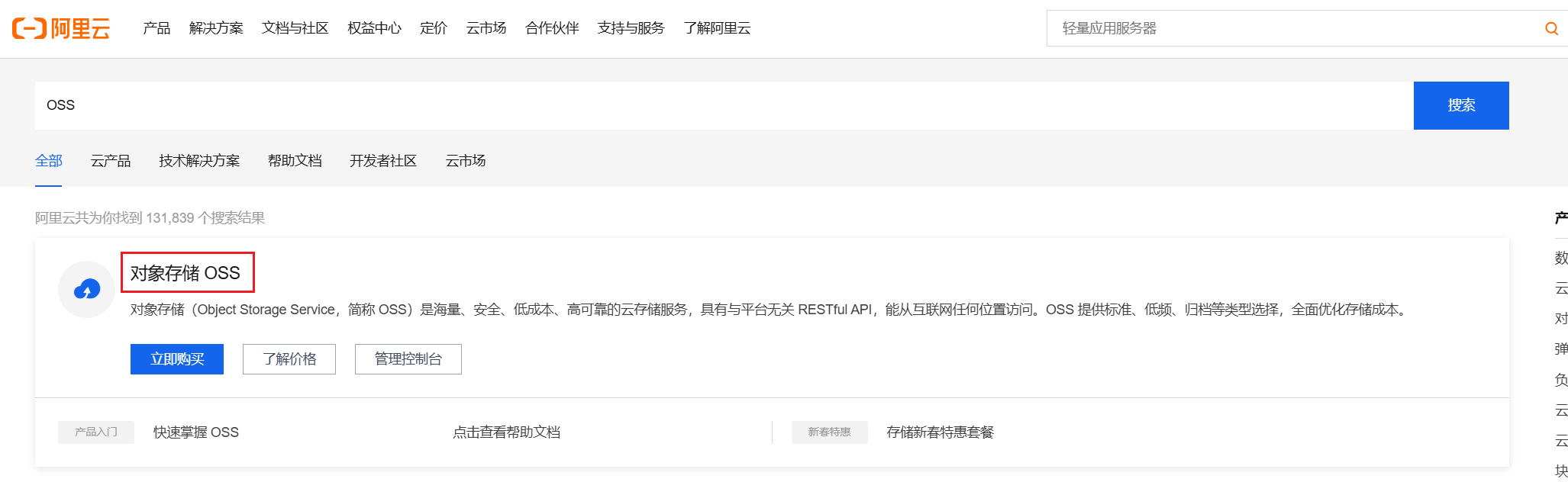Switch to the 技术解决方案 tab
Screen dimensions: 1568x482
tap(199, 161)
